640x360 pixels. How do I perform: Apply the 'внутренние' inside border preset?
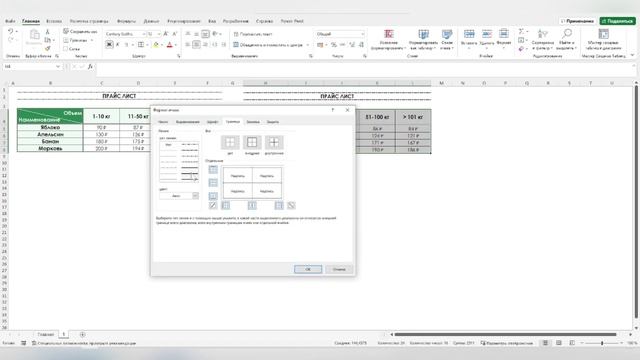pos(274,142)
